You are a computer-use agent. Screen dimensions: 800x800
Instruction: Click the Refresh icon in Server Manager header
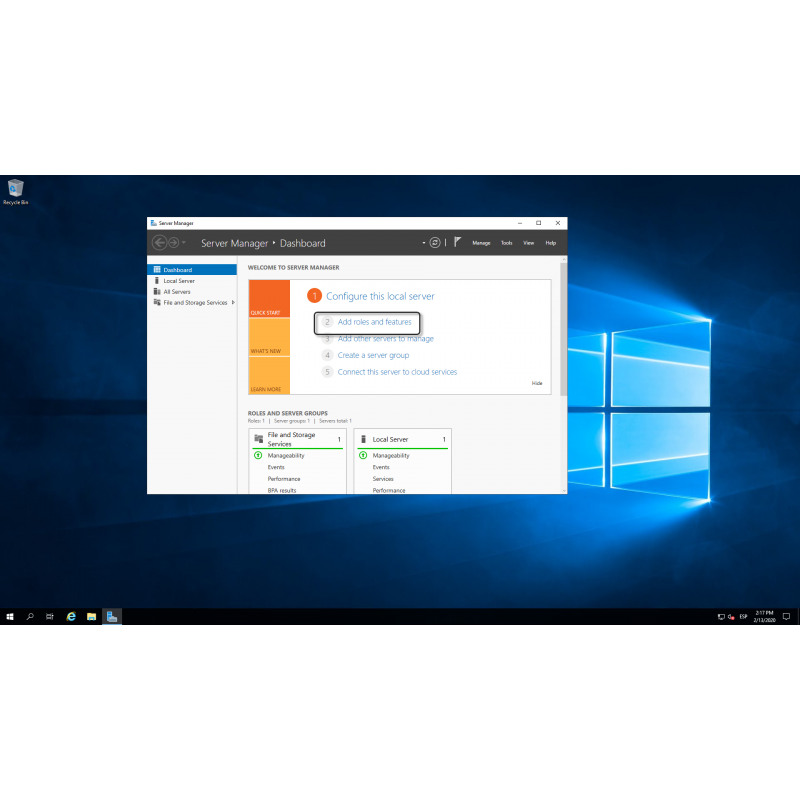(x=435, y=243)
